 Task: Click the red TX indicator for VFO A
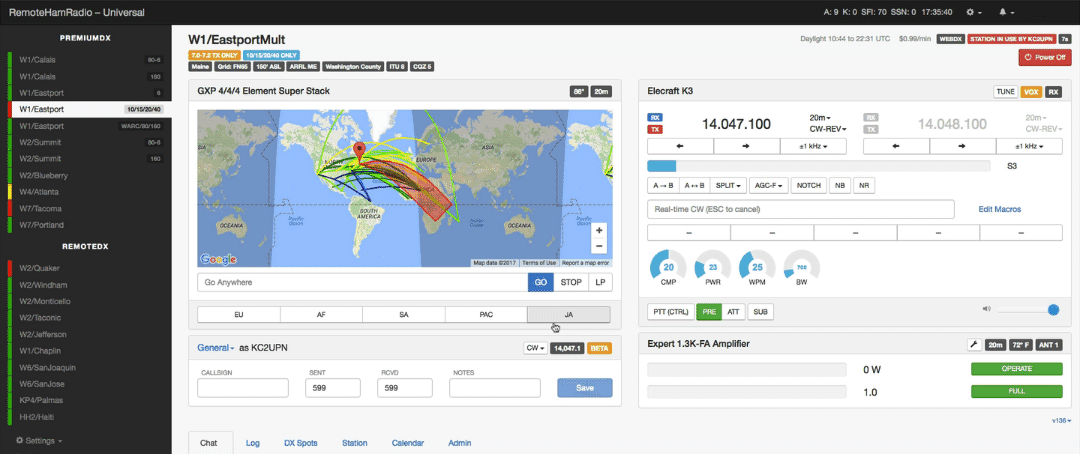pyautogui.click(x=655, y=129)
